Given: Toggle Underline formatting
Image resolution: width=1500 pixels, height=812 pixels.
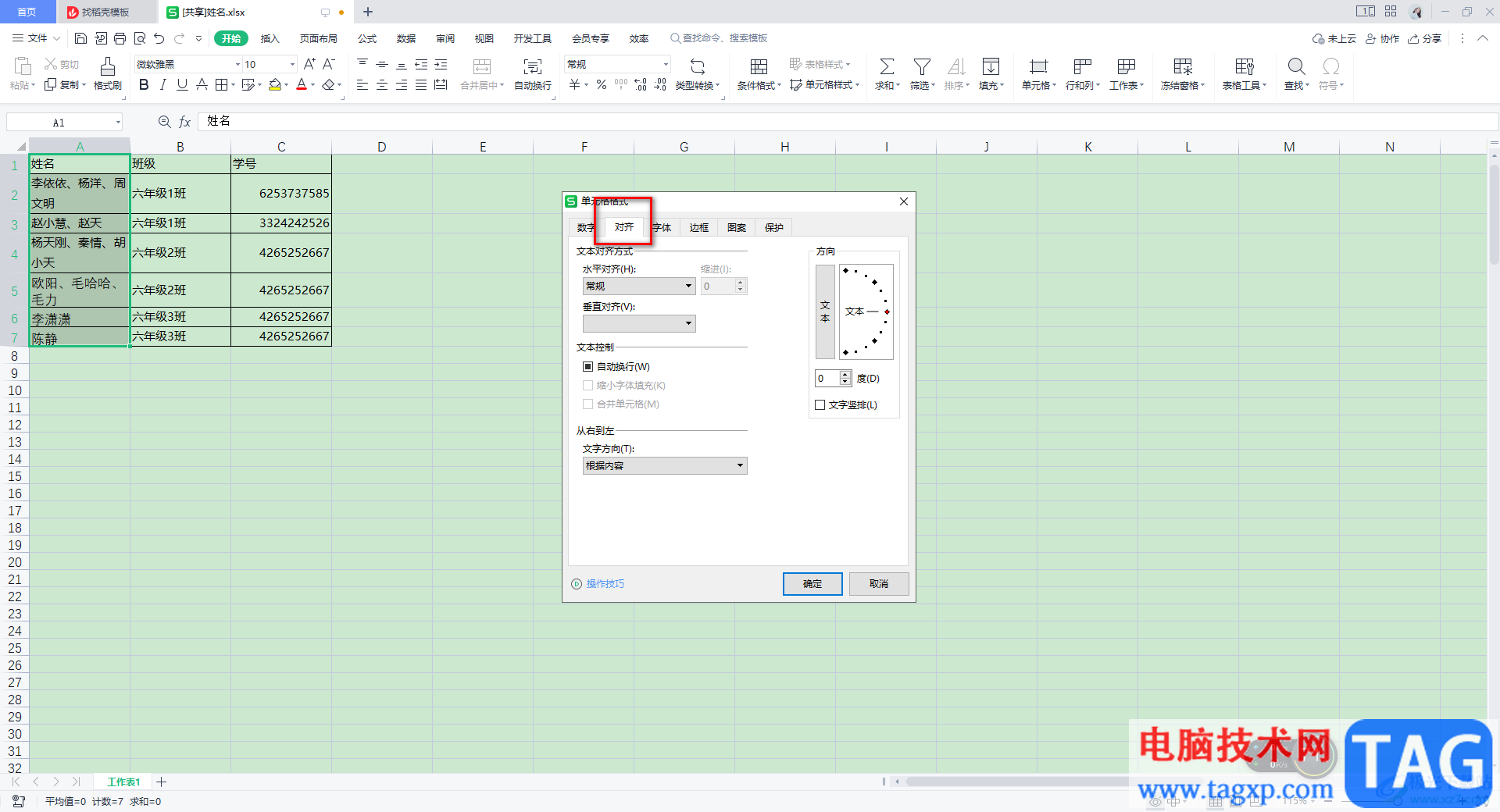Looking at the screenshot, I should tap(182, 84).
